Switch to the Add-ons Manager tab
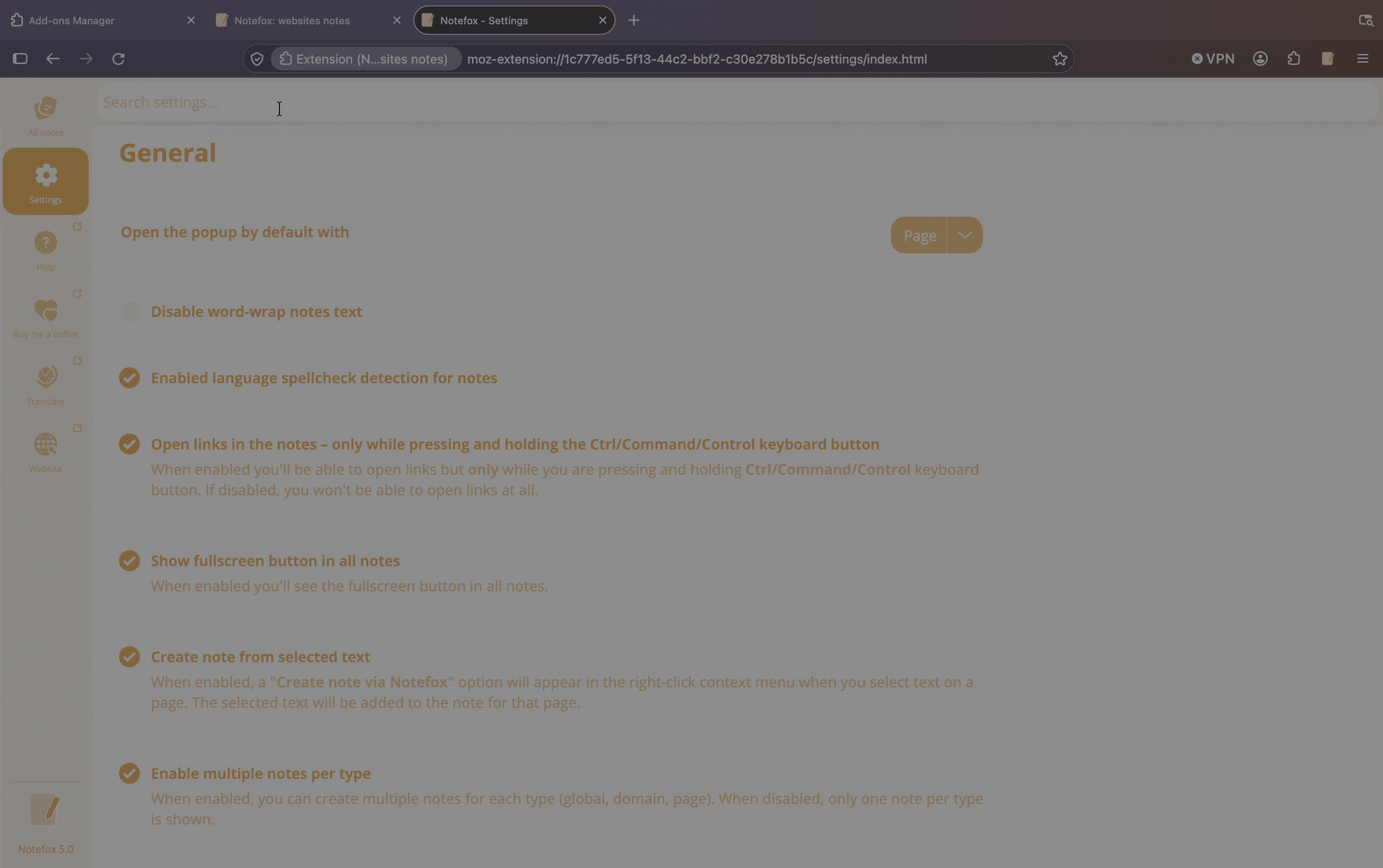This screenshot has width=1383, height=868. [103, 20]
